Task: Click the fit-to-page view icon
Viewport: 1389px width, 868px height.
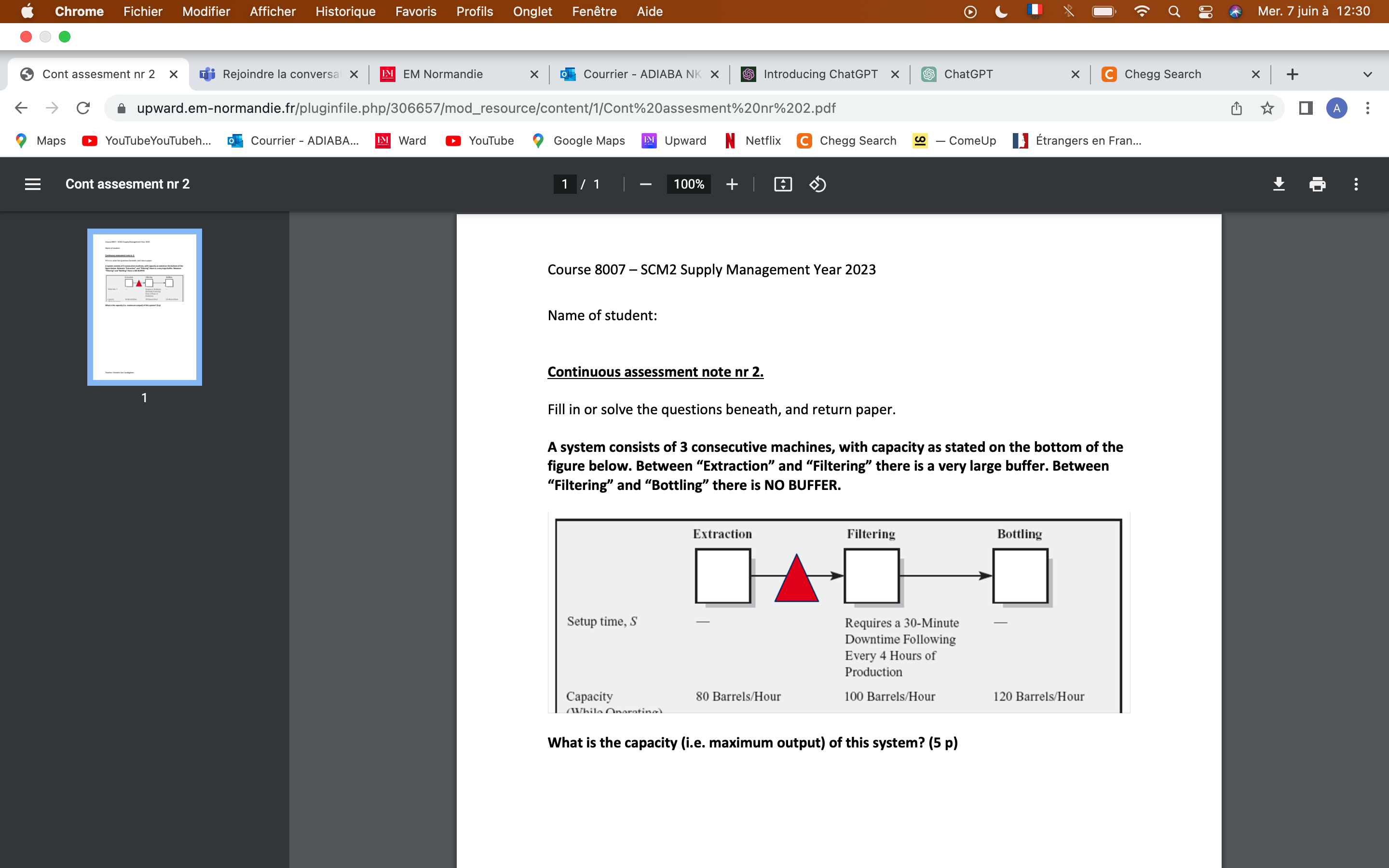Action: click(x=782, y=184)
